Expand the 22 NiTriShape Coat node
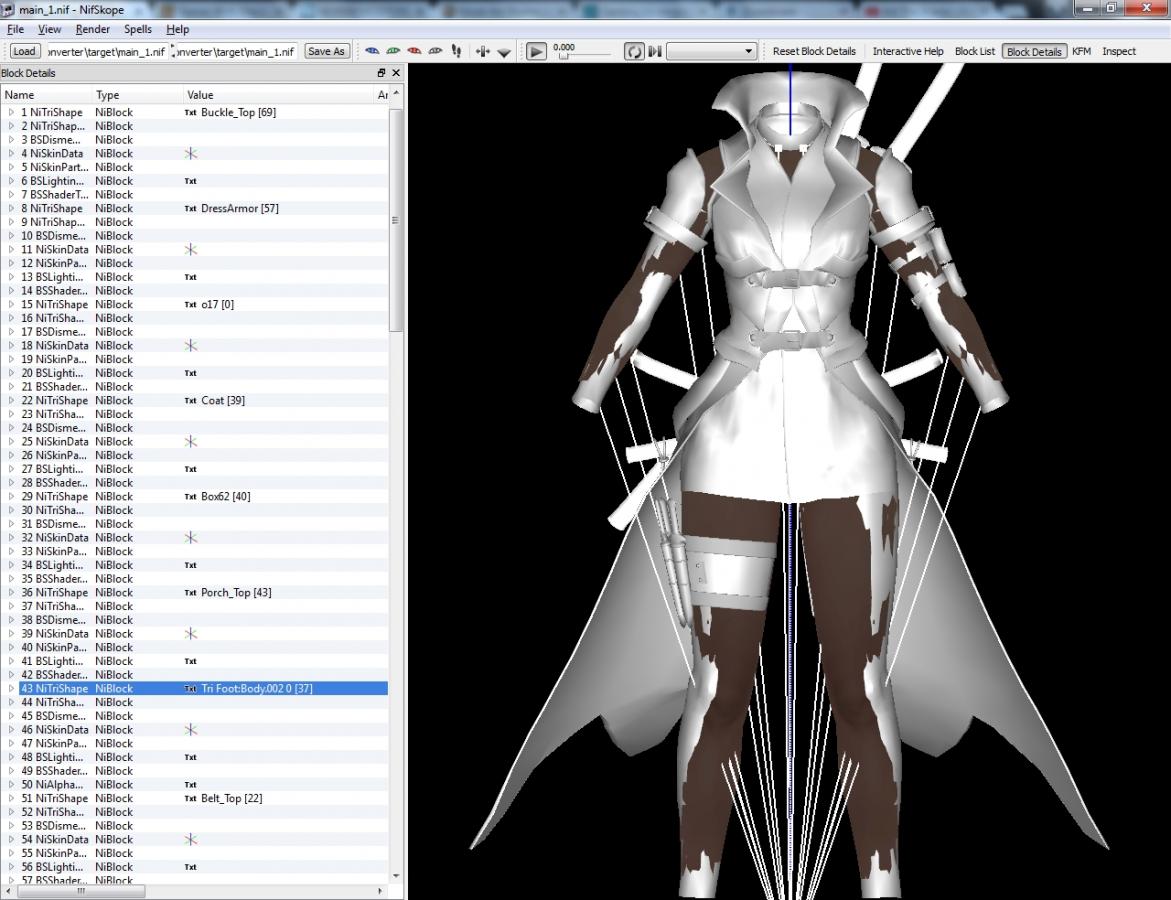The image size is (1171, 900). click(x=12, y=401)
